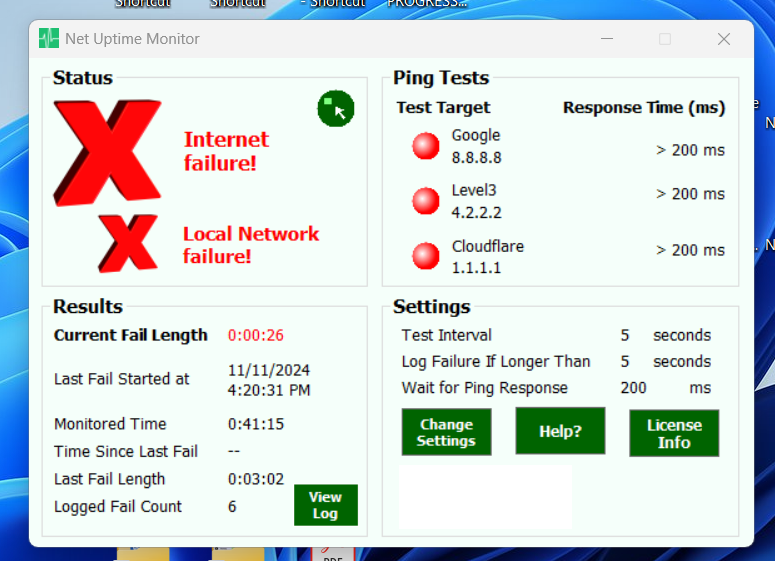Image resolution: width=775 pixels, height=561 pixels.
Task: Click the Wait for Ping Response value 200
Action: click(x=633, y=388)
